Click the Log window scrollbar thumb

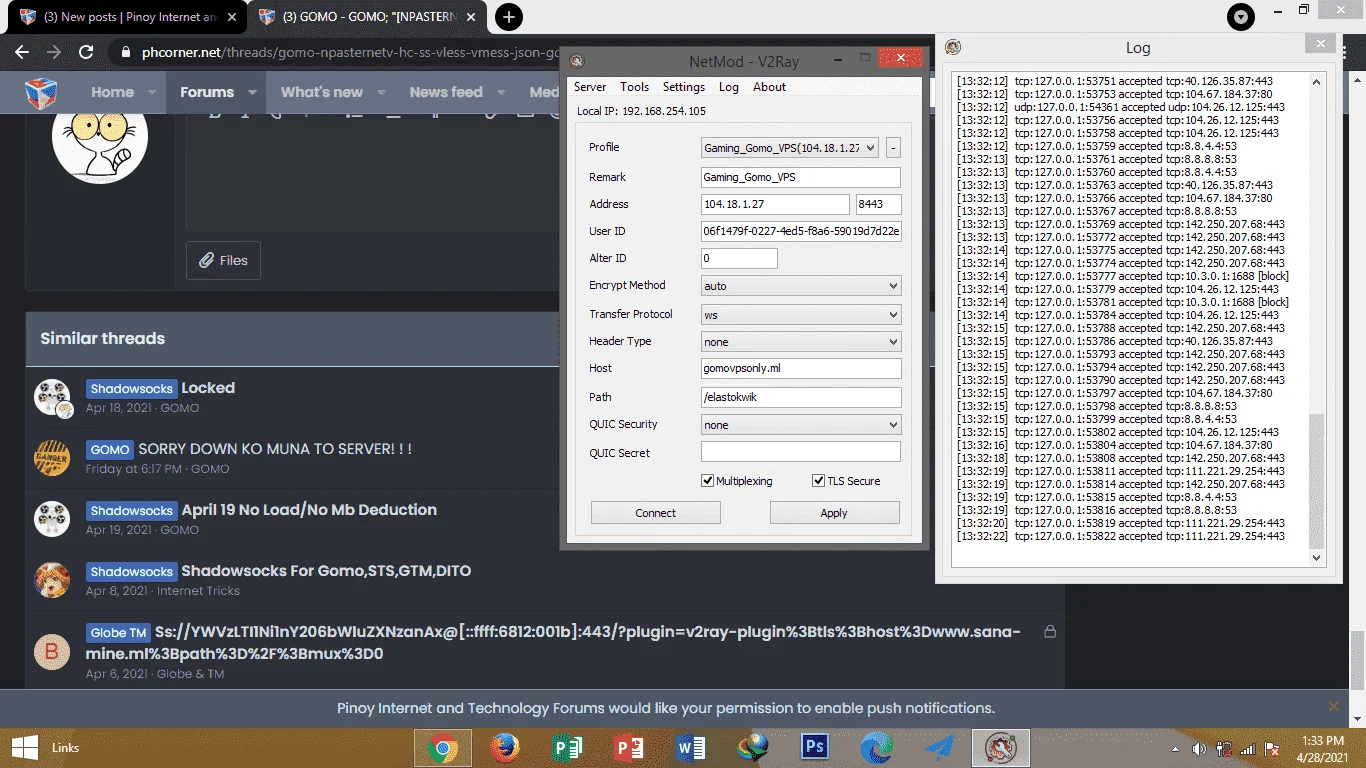click(1316, 480)
